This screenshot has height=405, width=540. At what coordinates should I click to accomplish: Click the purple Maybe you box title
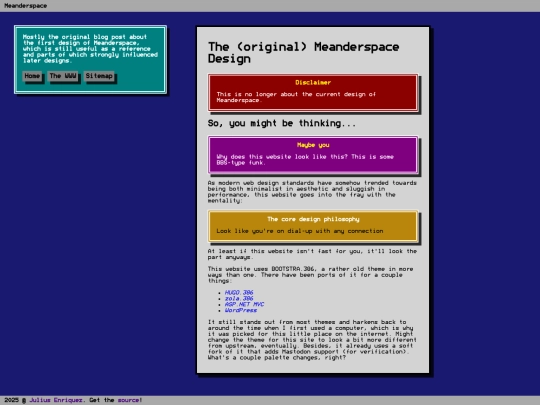click(x=313, y=145)
